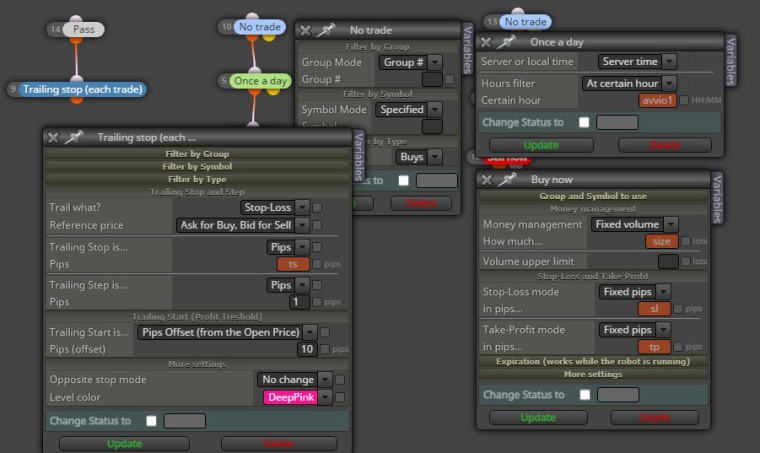
Task: Open the Stop-Loss mode dropdown
Action: point(634,292)
